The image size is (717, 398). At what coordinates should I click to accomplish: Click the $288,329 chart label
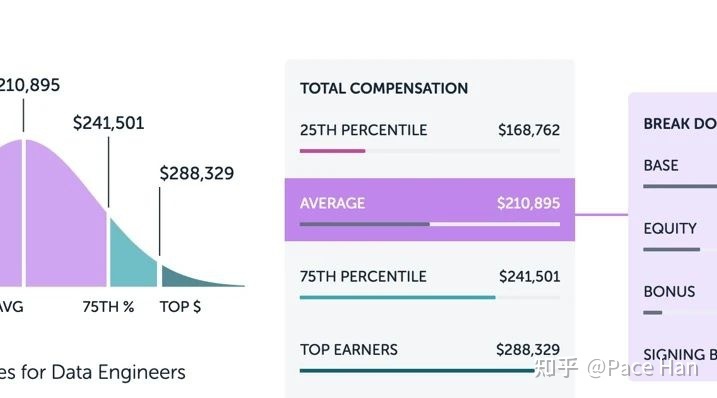pyautogui.click(x=197, y=173)
